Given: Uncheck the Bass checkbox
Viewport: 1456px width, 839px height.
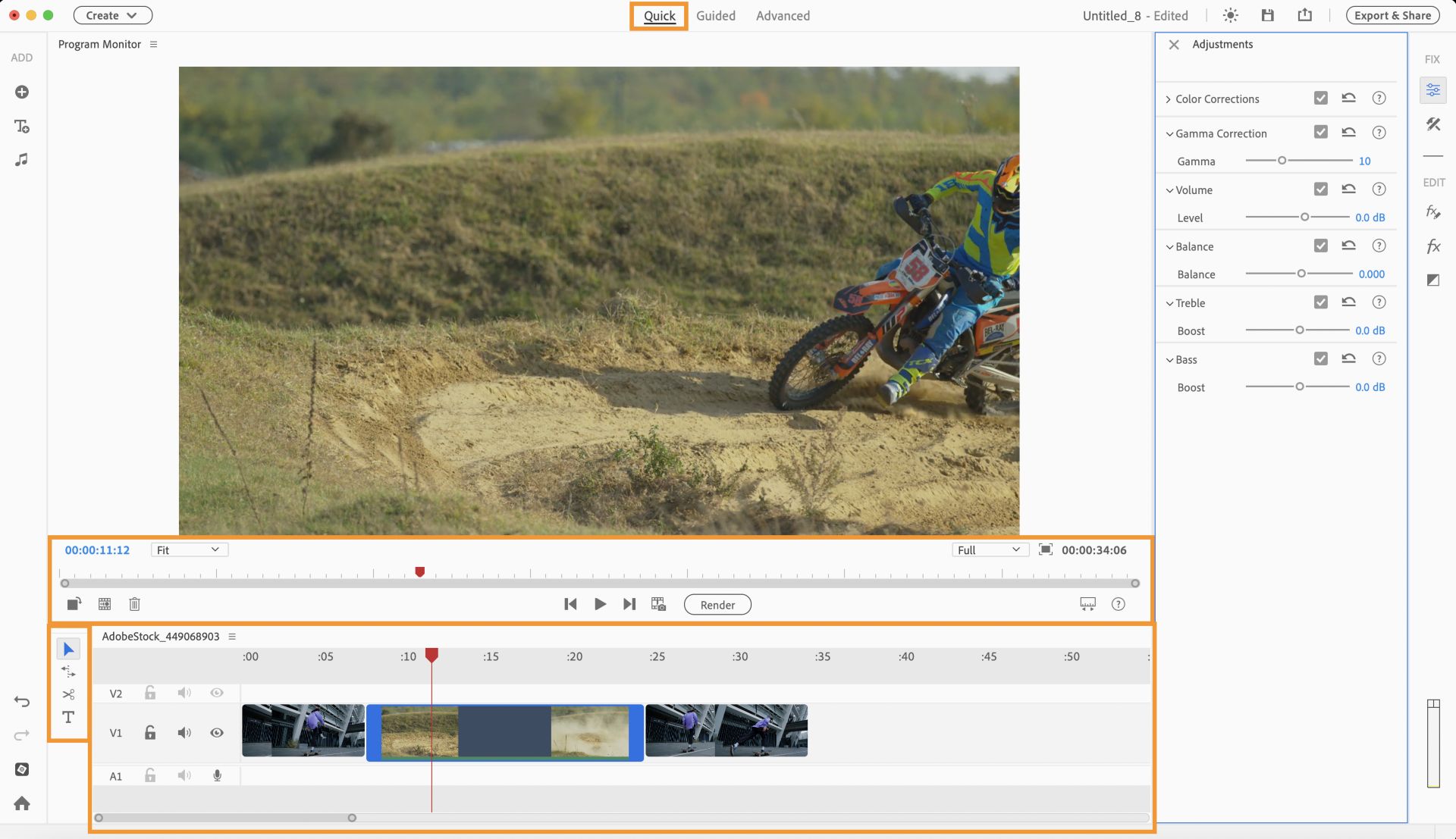Looking at the screenshot, I should pos(1320,358).
